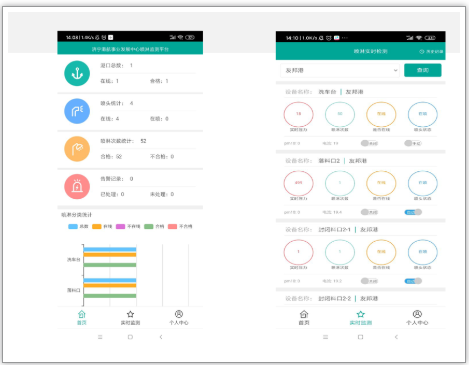Tap the person icon on the right phone's bottom bar

pos(417,314)
